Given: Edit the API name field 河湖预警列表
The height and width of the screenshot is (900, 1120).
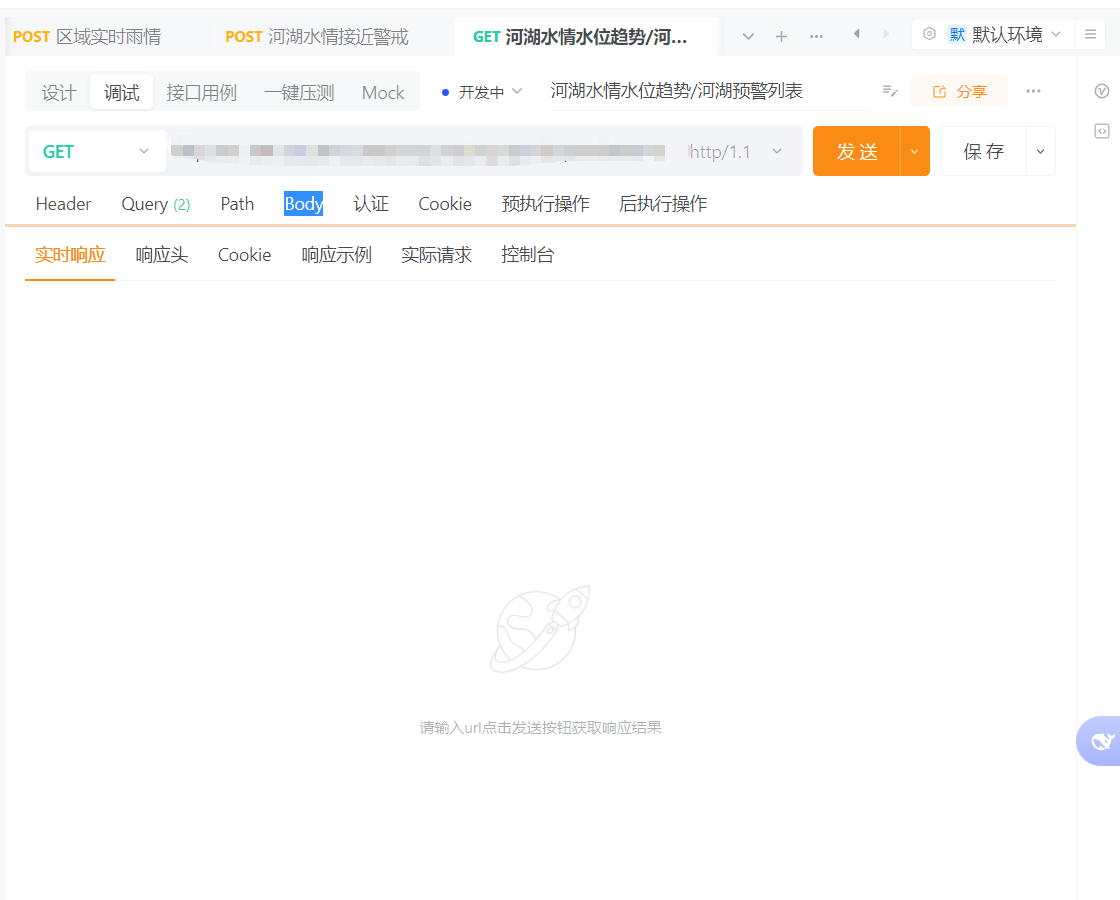Looking at the screenshot, I should [709, 91].
